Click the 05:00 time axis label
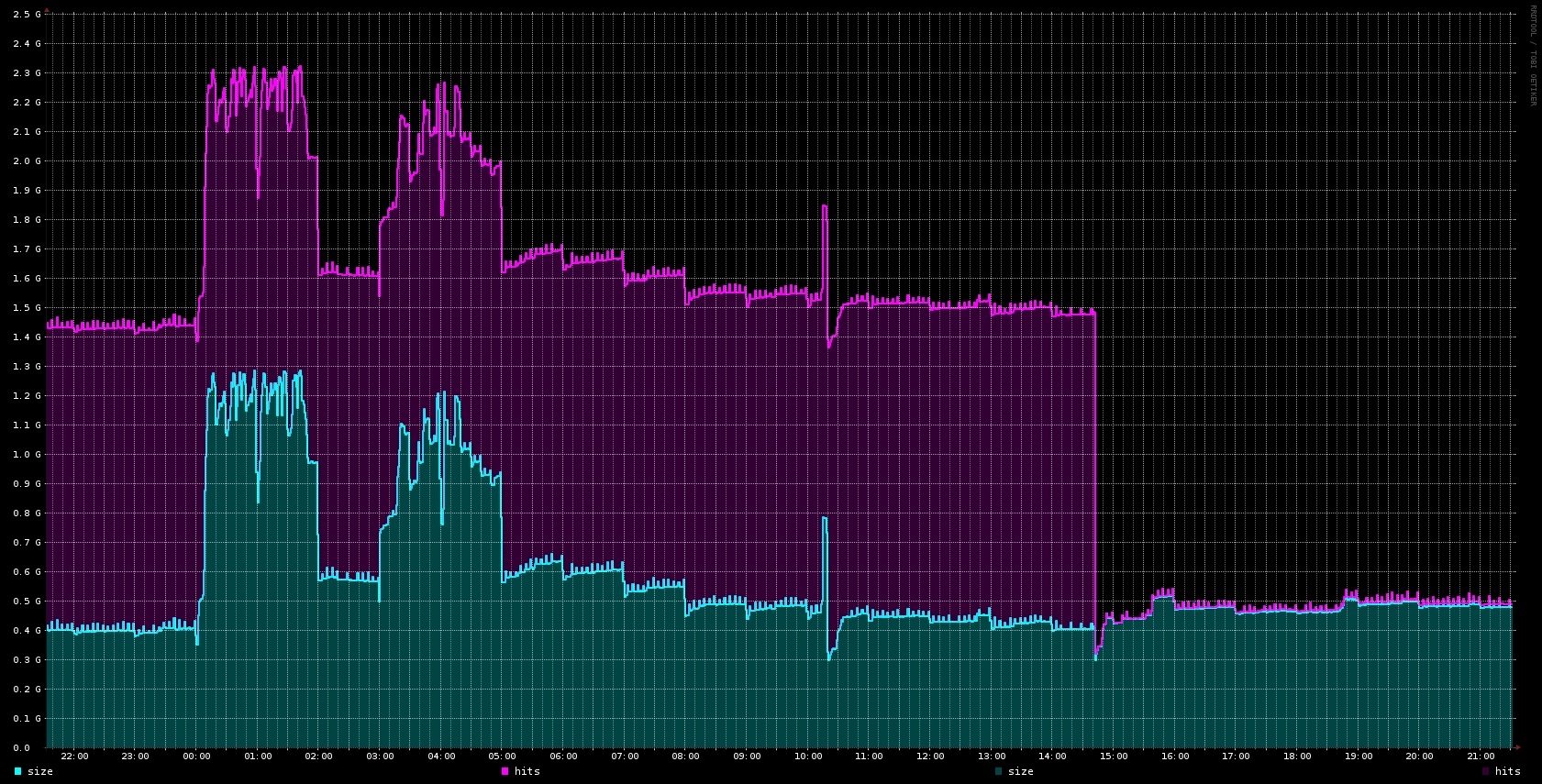 pos(502,756)
